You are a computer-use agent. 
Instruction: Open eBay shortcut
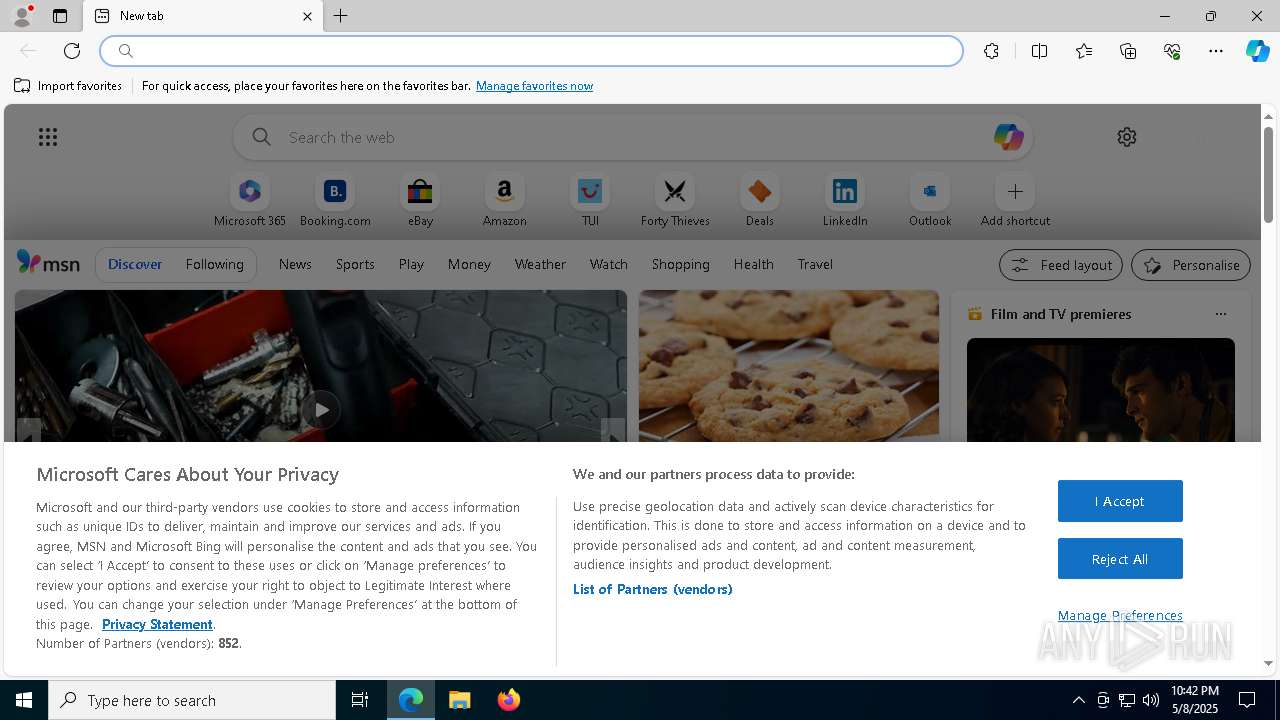pos(420,201)
